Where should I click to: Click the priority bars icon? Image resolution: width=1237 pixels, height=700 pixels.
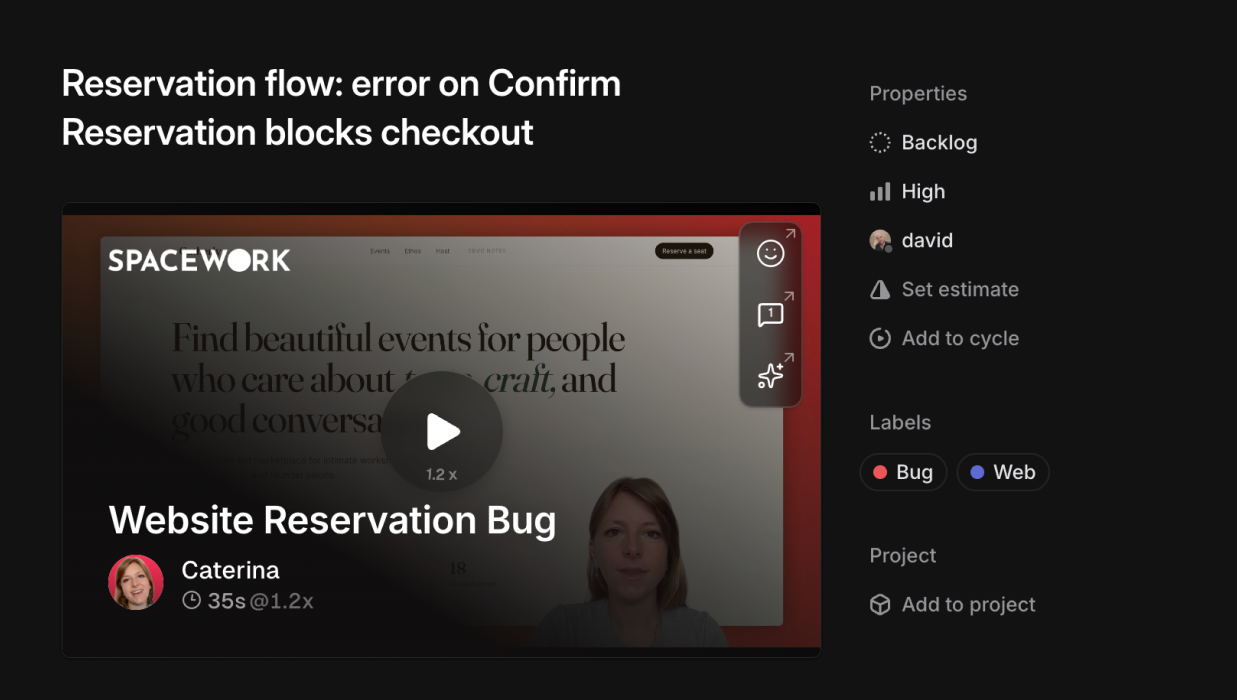pos(880,191)
